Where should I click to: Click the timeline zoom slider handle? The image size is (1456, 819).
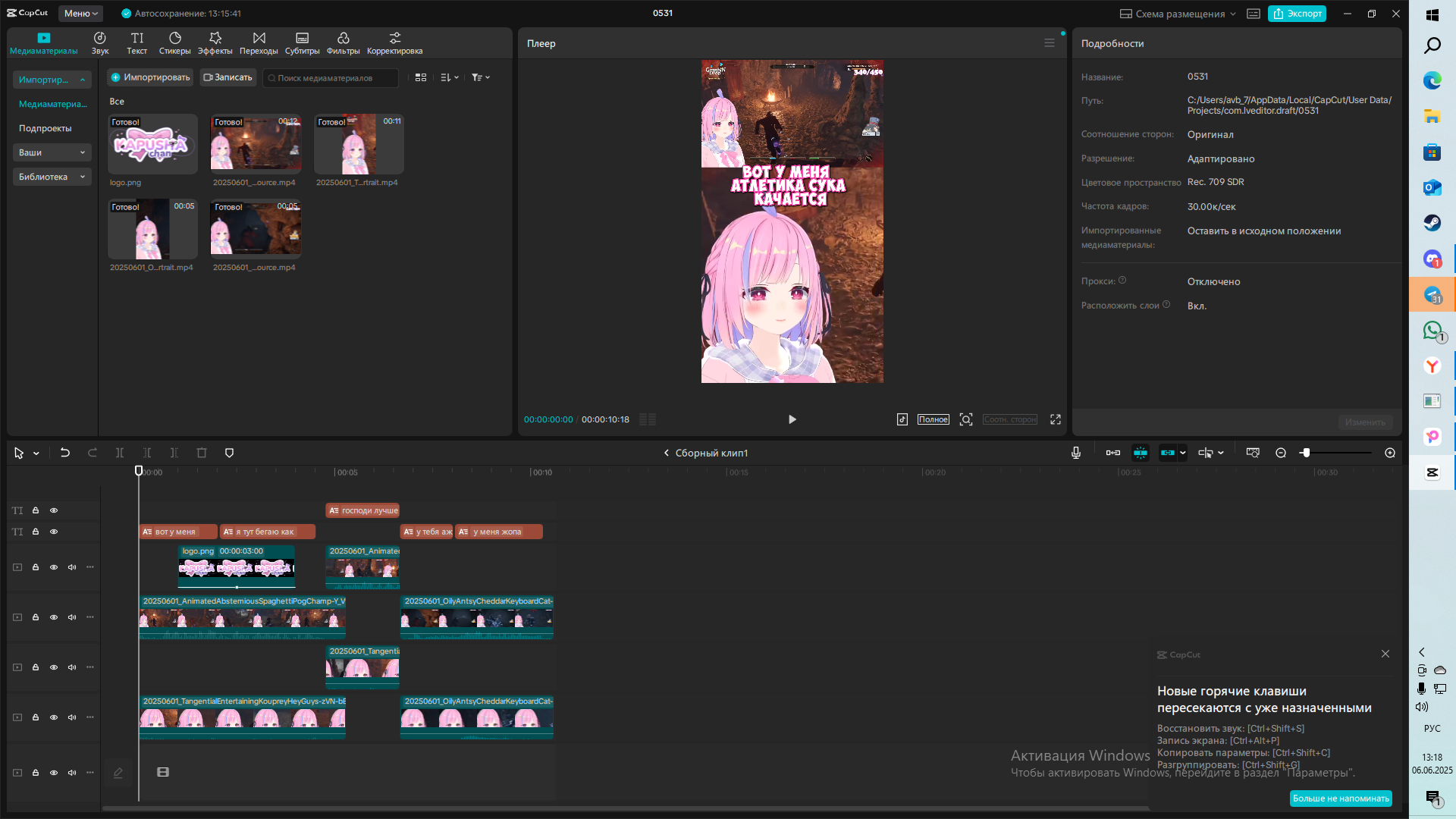point(1306,453)
